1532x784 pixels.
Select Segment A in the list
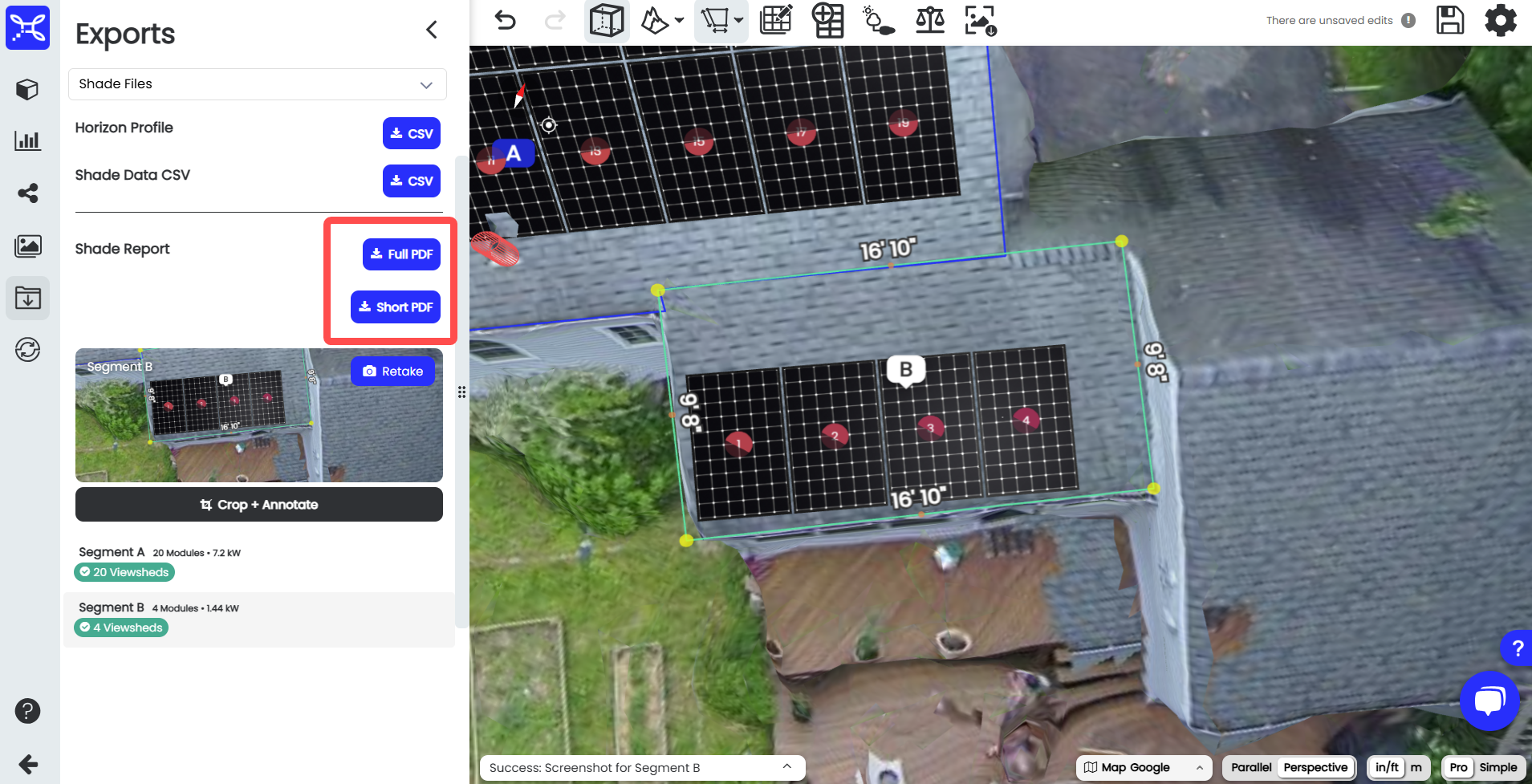coord(258,563)
